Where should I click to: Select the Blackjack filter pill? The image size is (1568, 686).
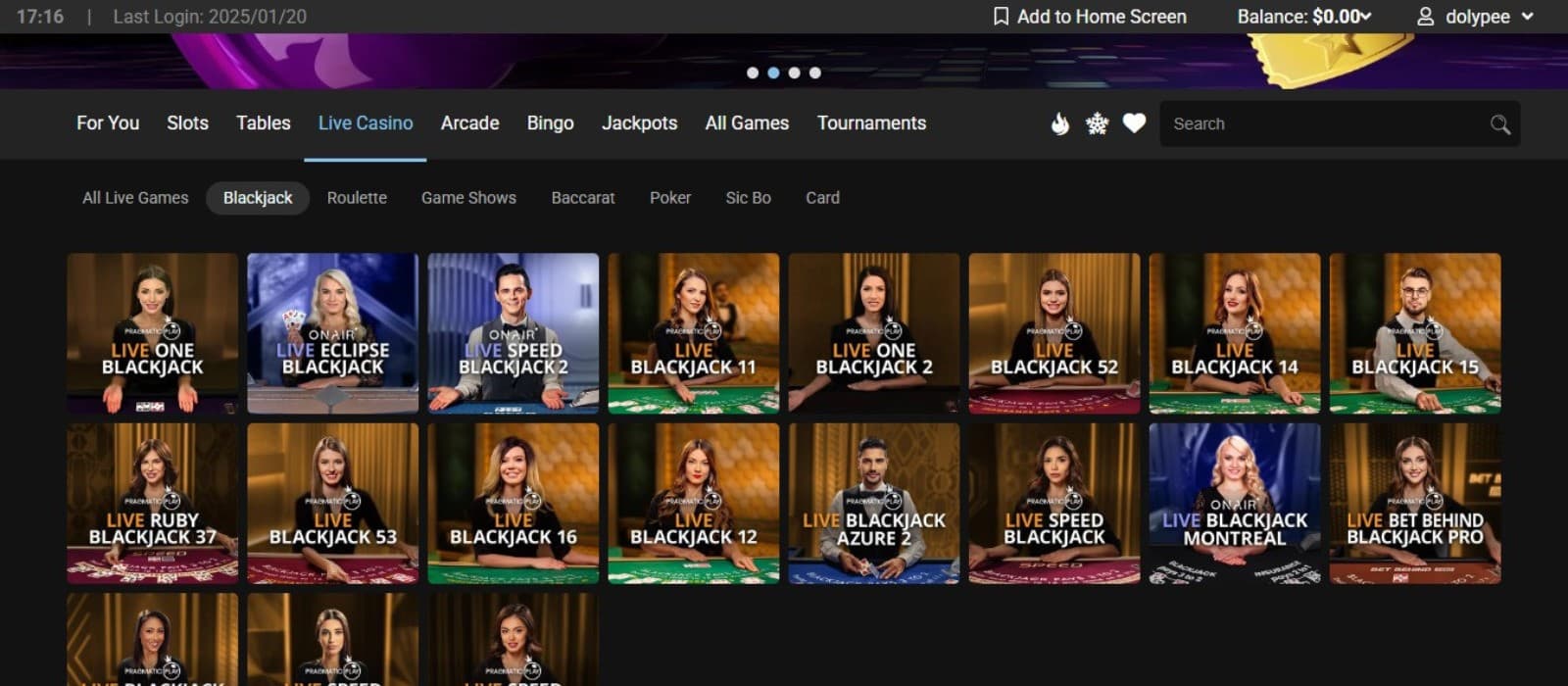pos(258,198)
